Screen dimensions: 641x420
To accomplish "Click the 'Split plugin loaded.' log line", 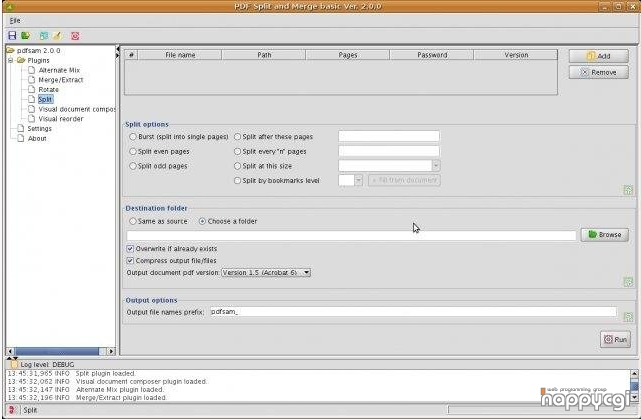I will coord(72,373).
